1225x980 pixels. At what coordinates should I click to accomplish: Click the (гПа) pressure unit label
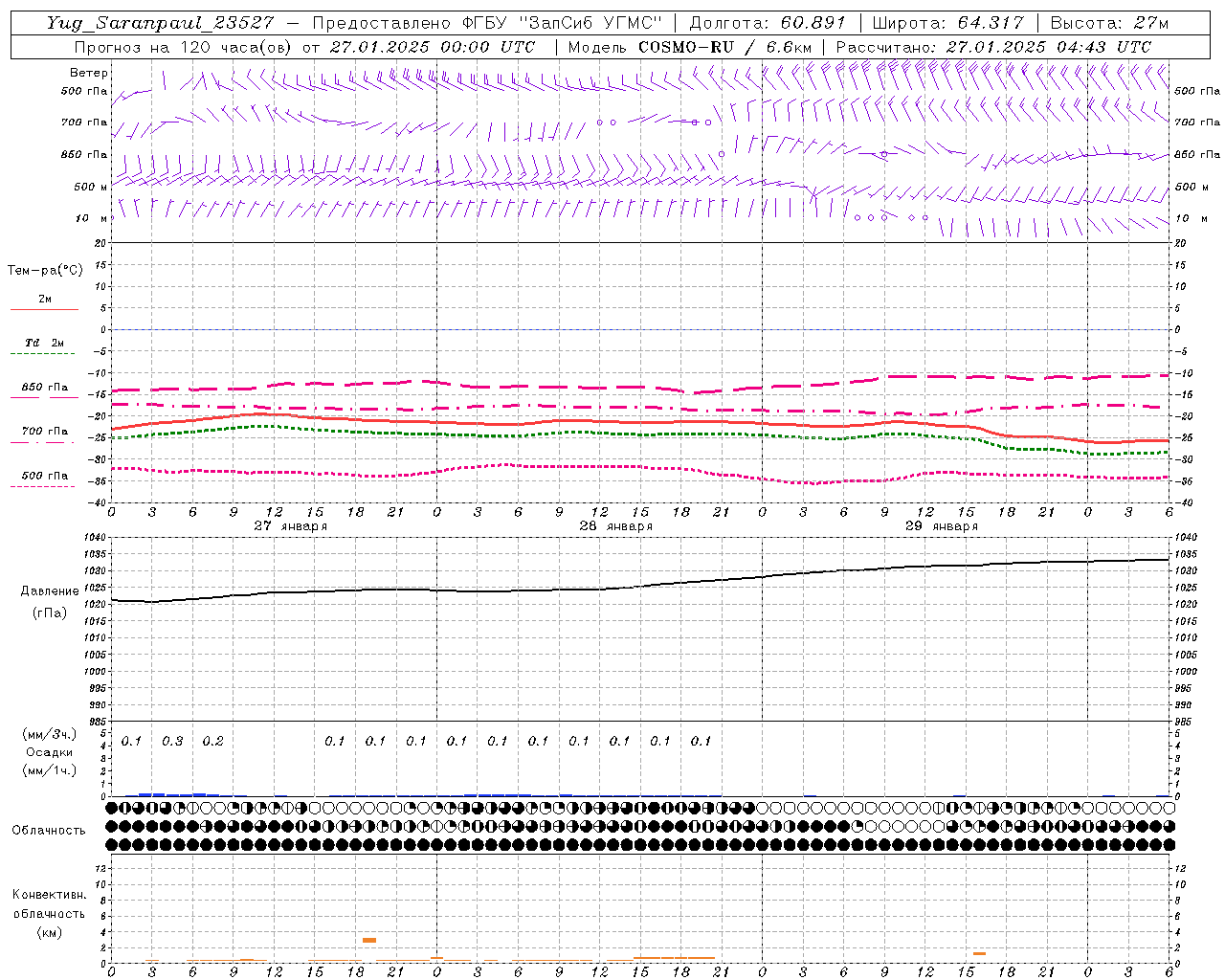pyautogui.click(x=50, y=612)
